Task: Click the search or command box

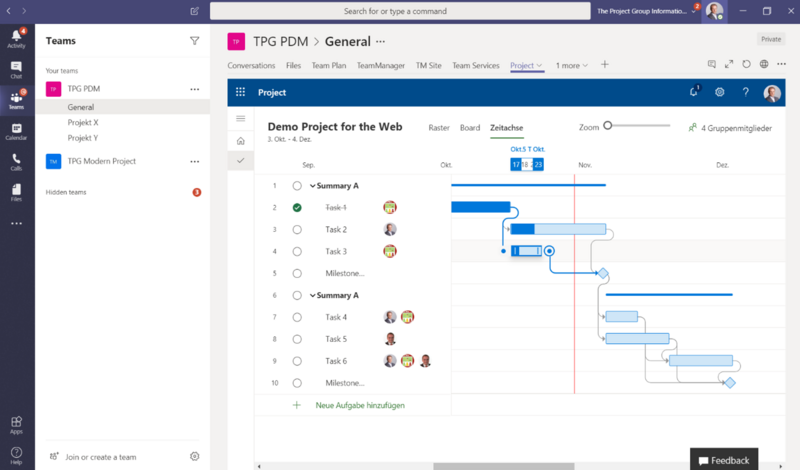Action: coord(400,11)
